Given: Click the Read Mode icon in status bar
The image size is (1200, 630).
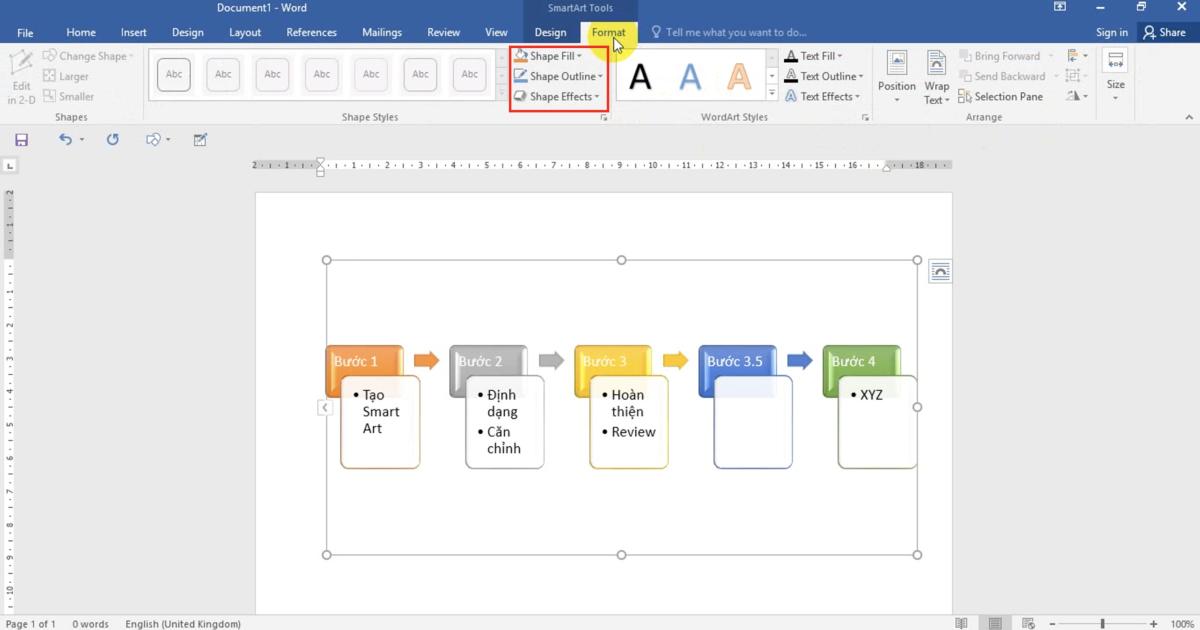Looking at the screenshot, I should tap(961, 623).
